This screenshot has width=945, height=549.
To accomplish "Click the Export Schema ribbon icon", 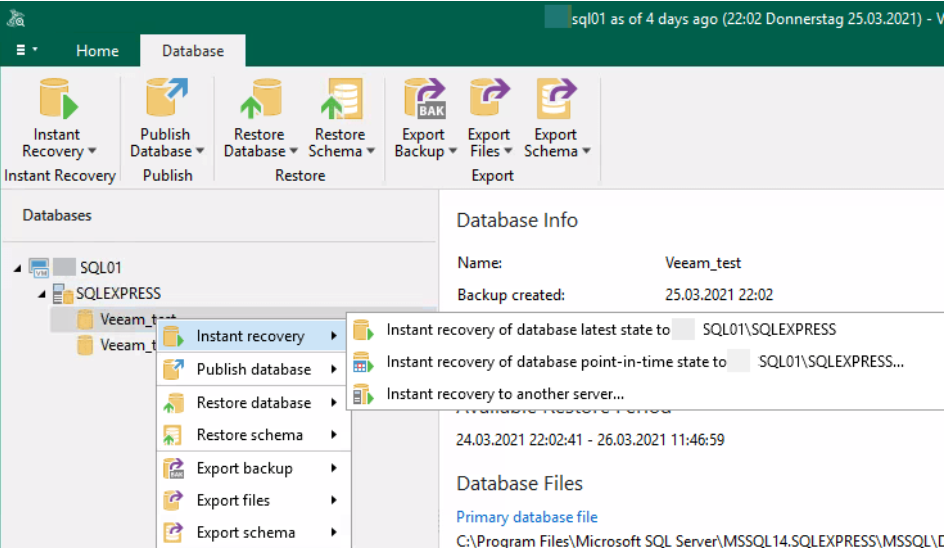I will coord(556,98).
